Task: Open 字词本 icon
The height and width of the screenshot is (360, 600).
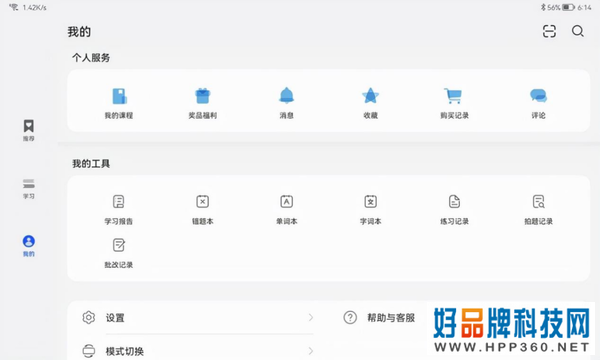Action: coord(370,201)
